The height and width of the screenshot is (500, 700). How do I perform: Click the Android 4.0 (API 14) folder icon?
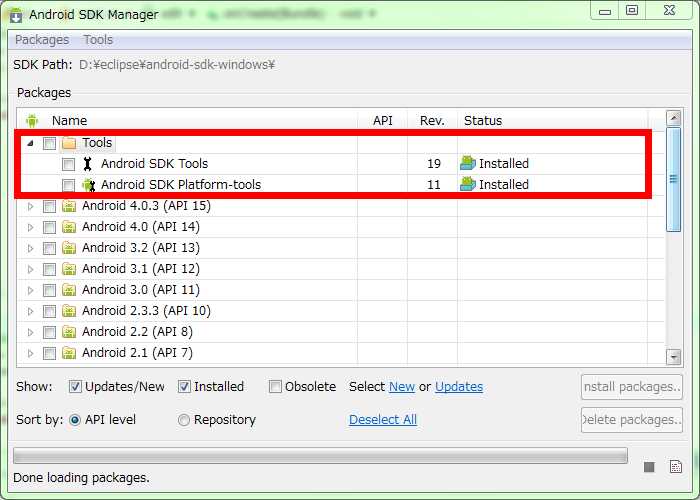pos(69,227)
